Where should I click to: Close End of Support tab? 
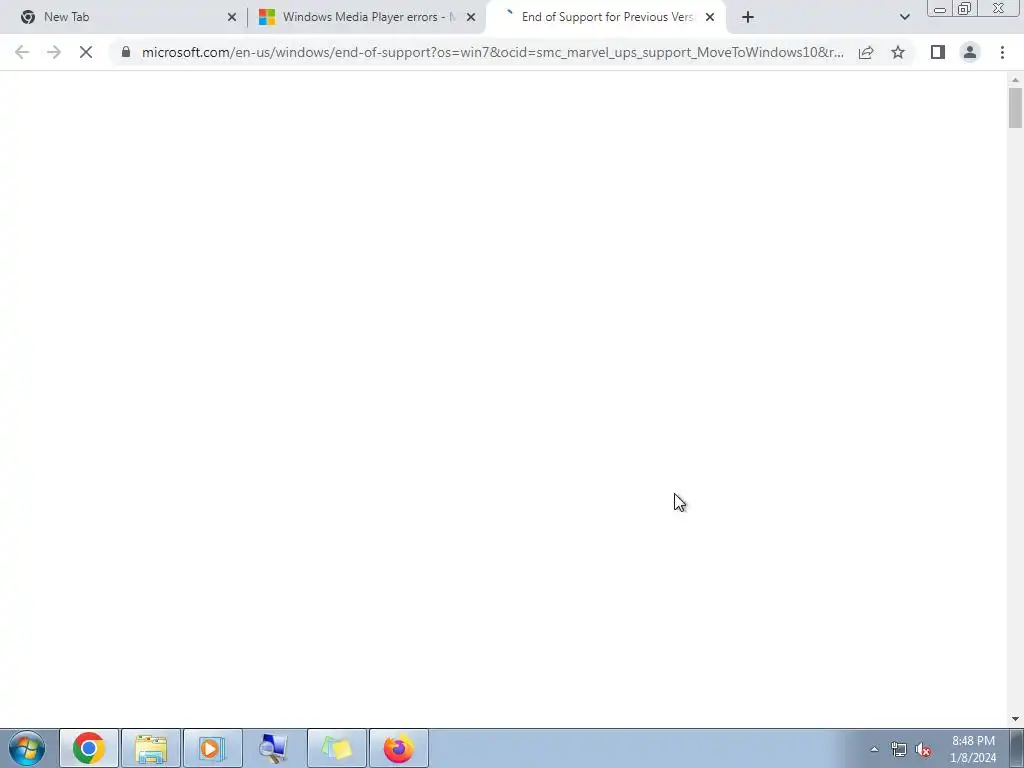[710, 17]
